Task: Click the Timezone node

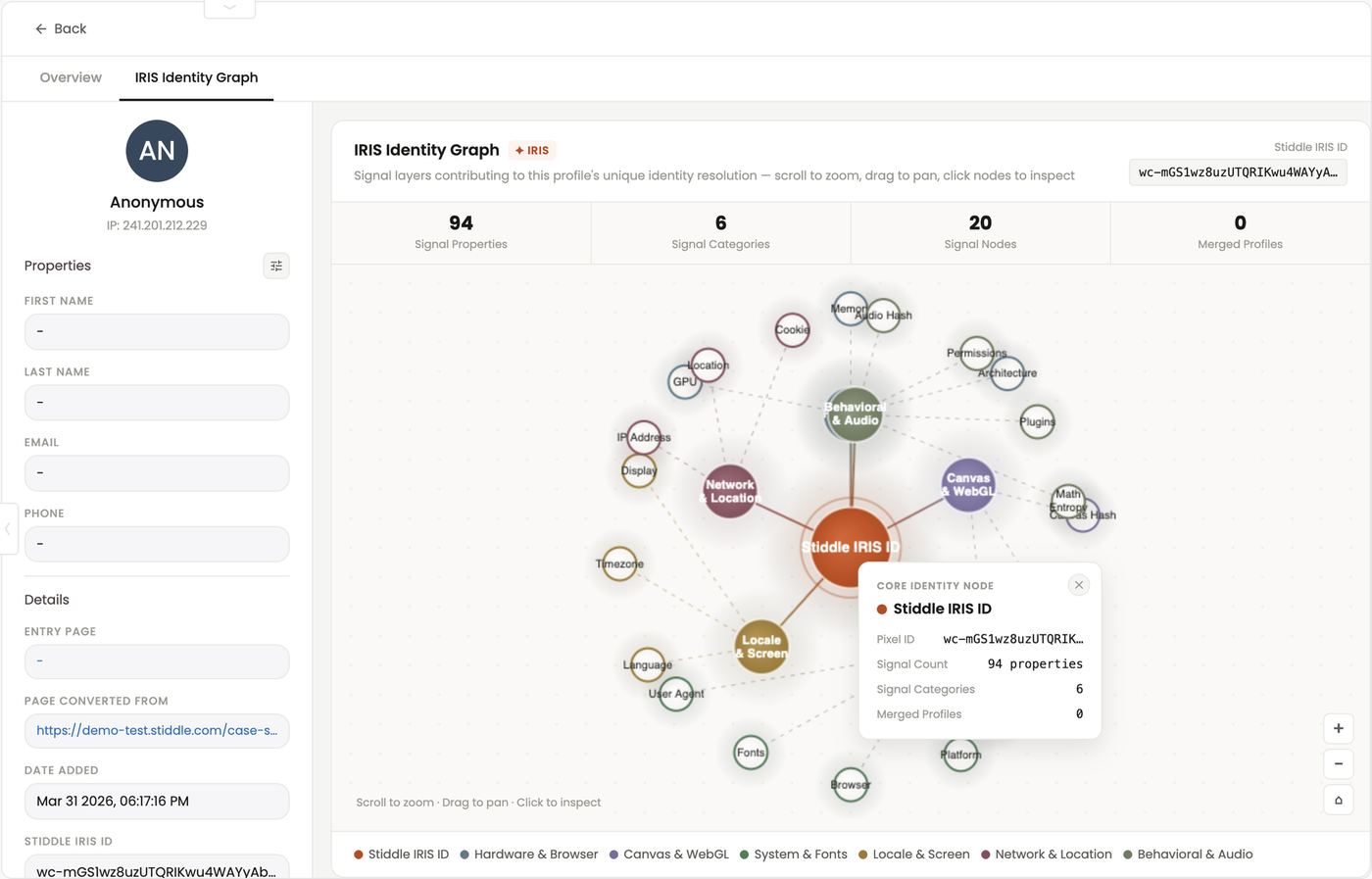Action: 619,563
